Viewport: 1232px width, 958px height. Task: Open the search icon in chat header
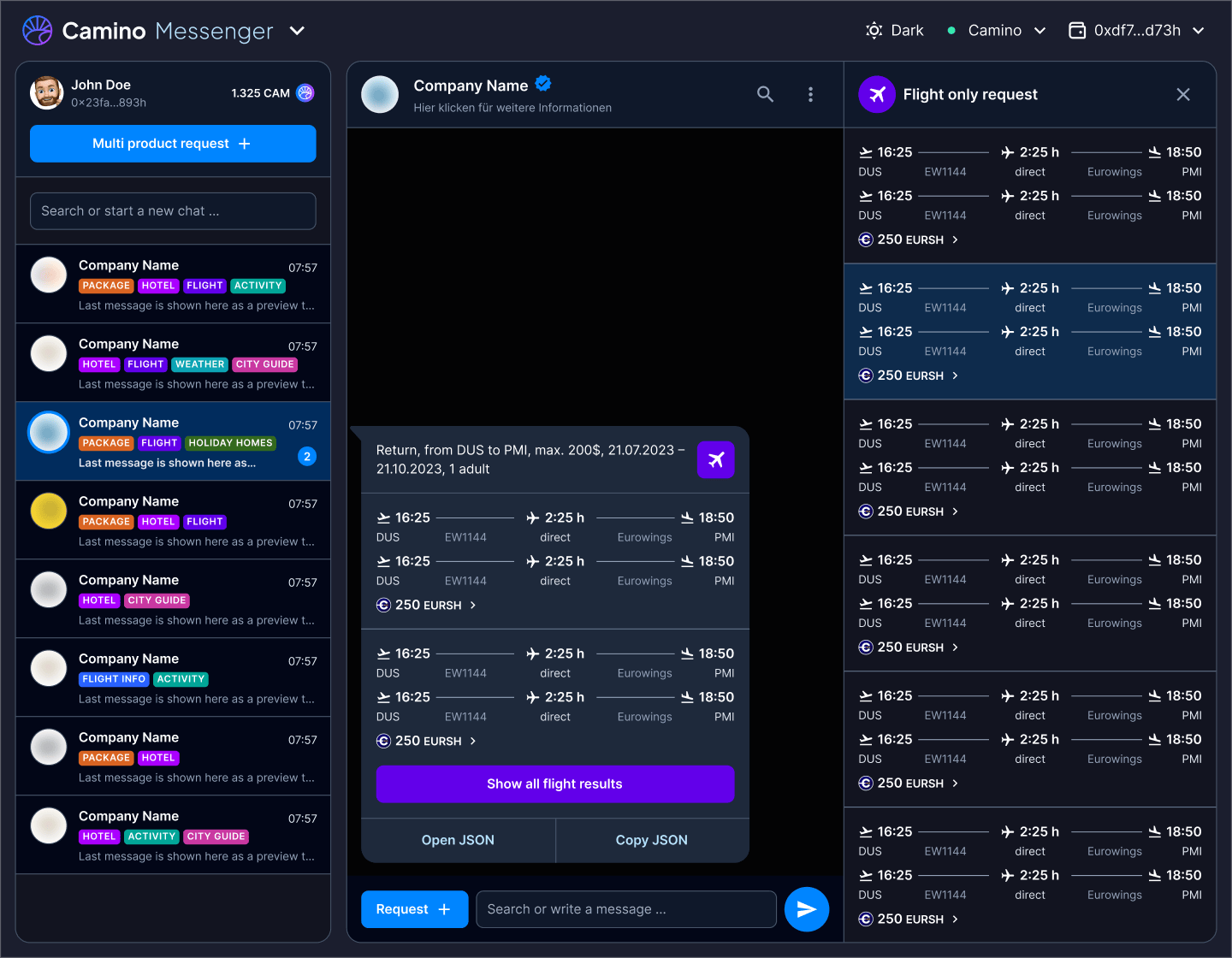(766, 94)
